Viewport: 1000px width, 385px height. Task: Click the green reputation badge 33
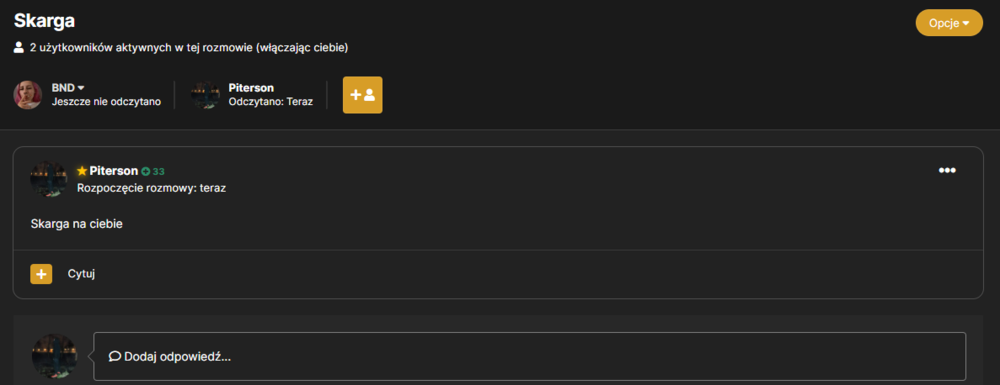153,171
